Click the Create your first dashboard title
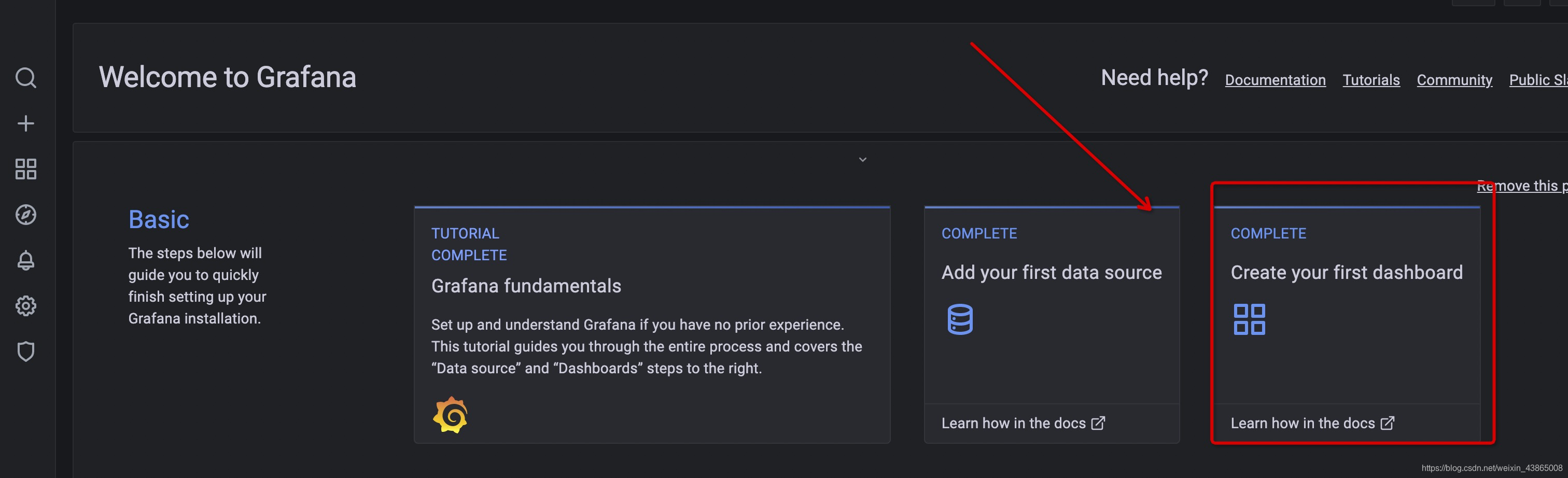1568x478 pixels. tap(1347, 272)
